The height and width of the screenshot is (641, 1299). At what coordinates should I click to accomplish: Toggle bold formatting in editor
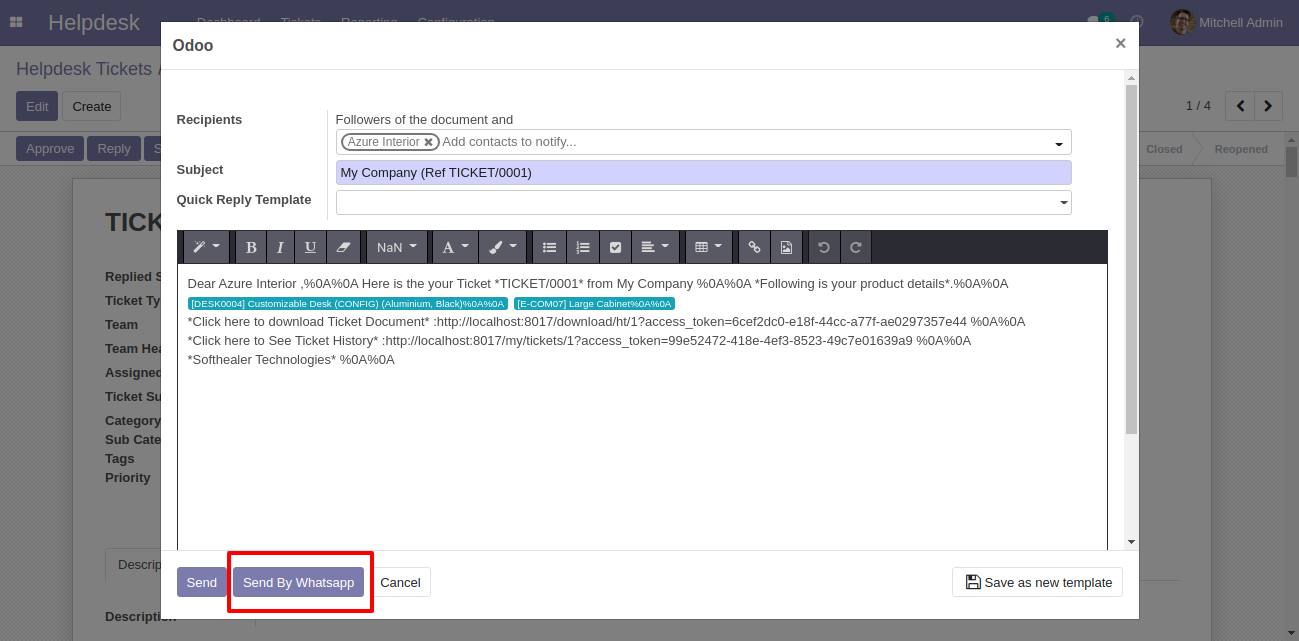pyautogui.click(x=251, y=247)
